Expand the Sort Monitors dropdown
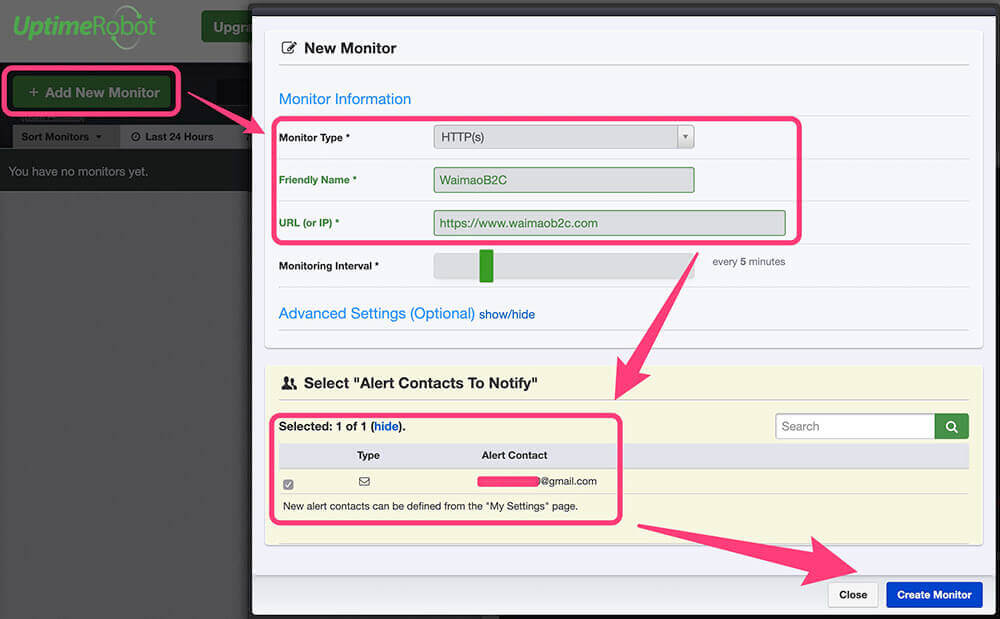1000x619 pixels. point(62,137)
